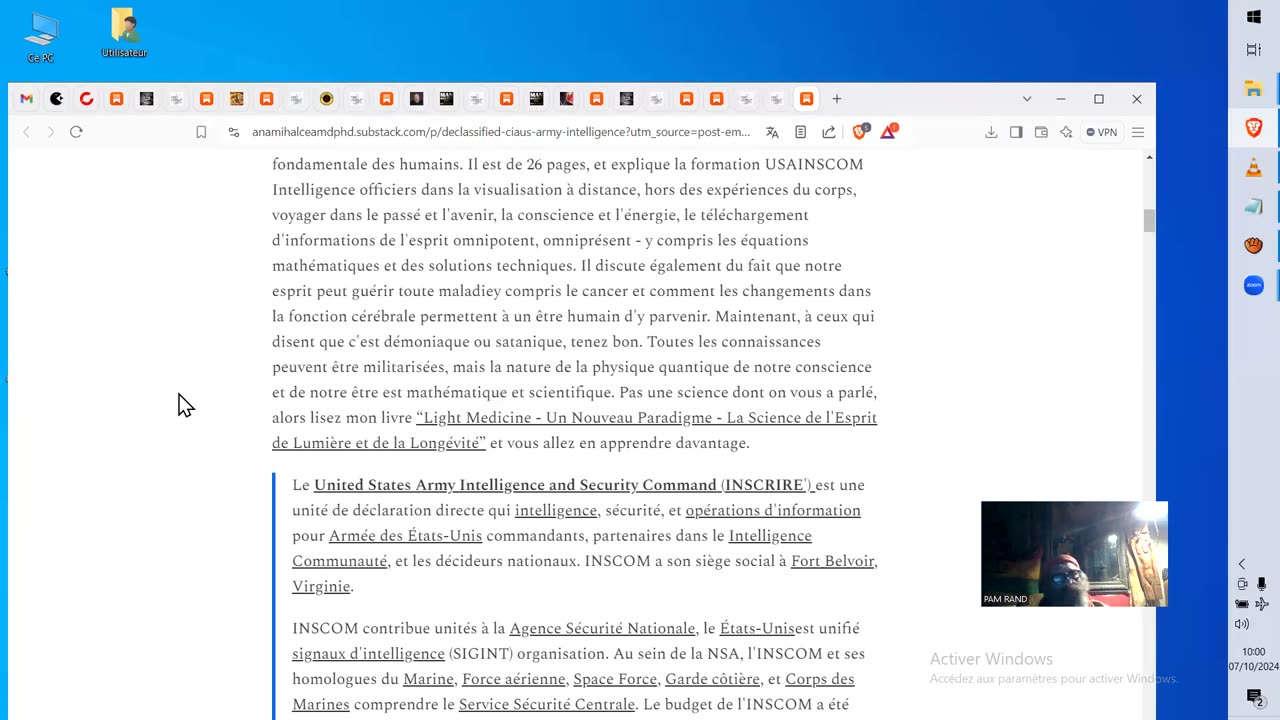Click the 'Marine' link
The width and height of the screenshot is (1280, 720).
tap(428, 680)
